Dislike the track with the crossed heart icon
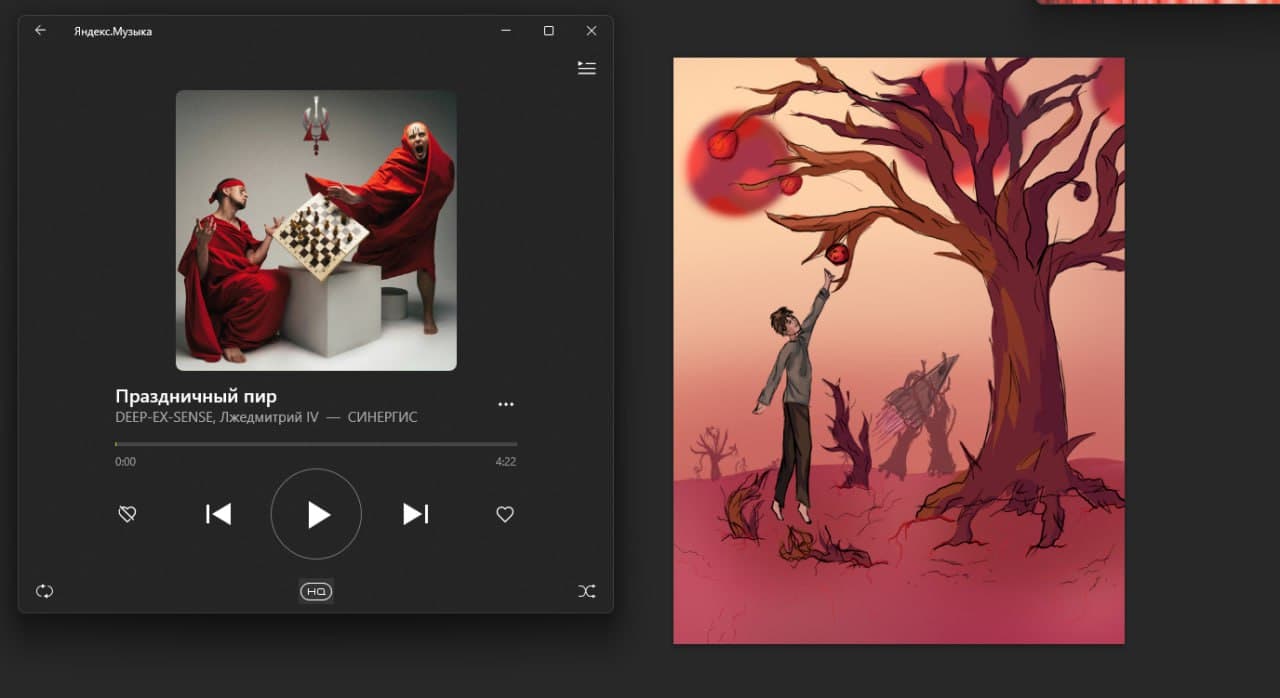 click(127, 514)
